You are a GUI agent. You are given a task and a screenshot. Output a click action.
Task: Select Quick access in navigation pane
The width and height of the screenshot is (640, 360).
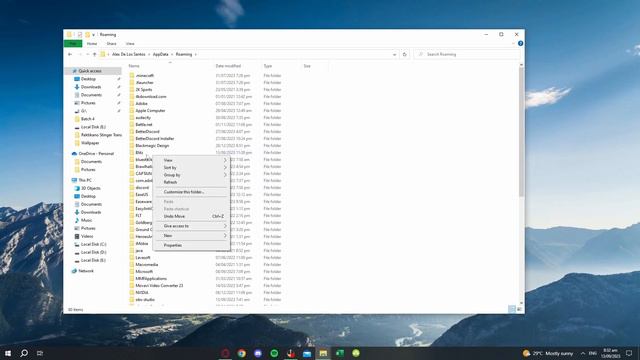pyautogui.click(x=90, y=71)
